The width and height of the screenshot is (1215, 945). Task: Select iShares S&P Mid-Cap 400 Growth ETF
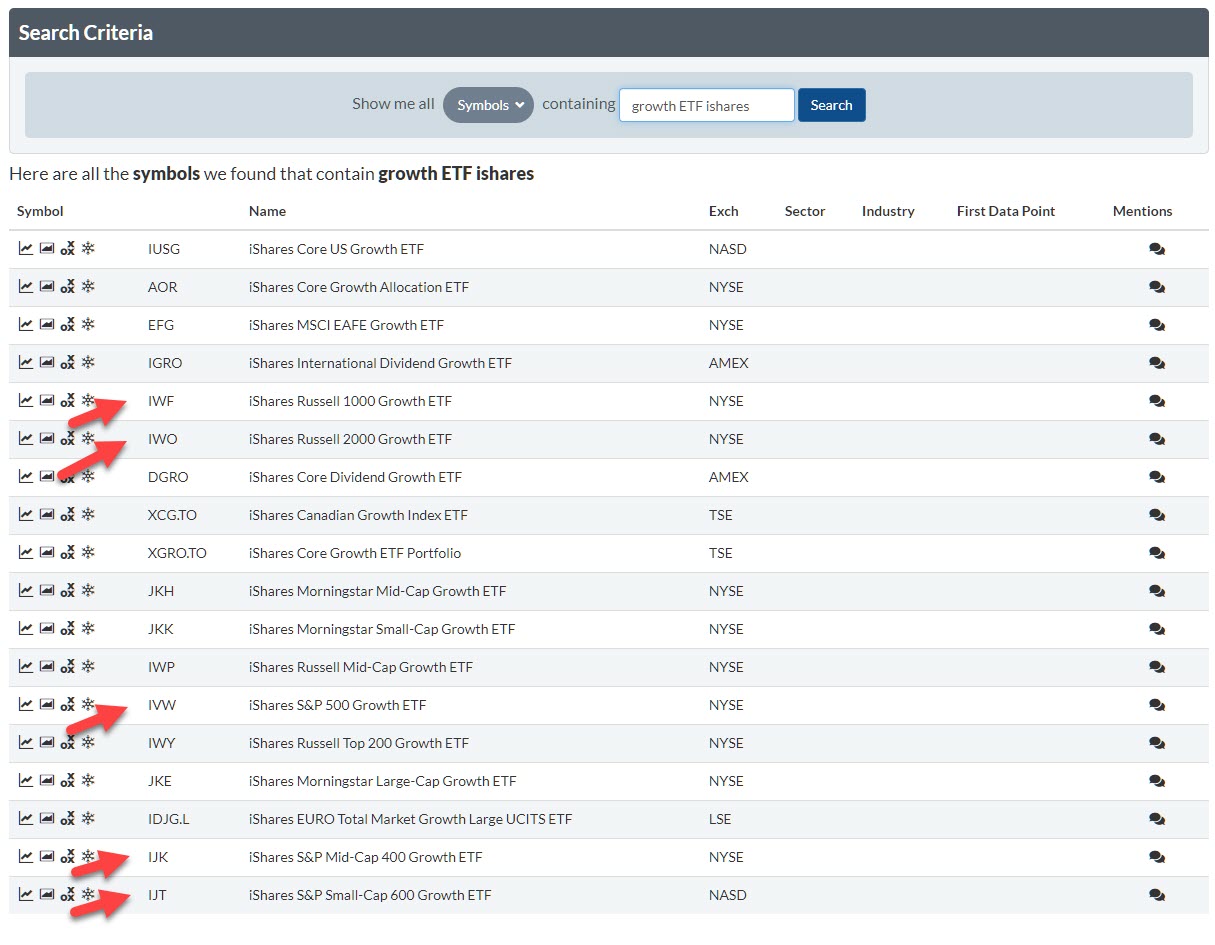click(364, 857)
